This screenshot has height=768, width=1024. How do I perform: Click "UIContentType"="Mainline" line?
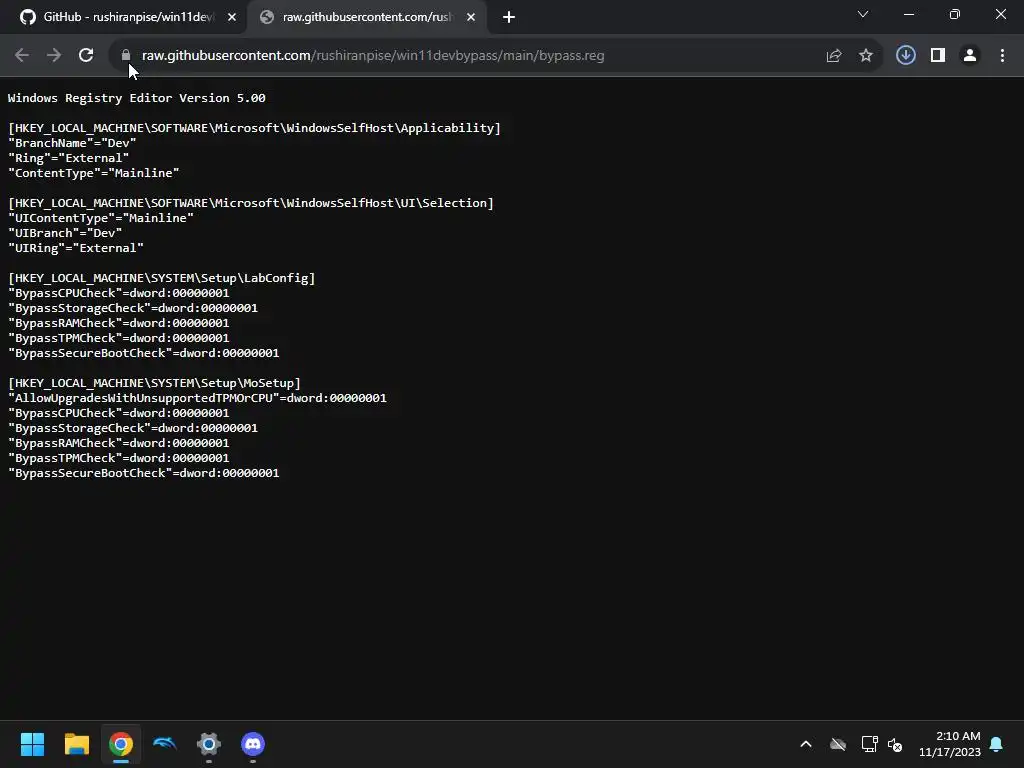pos(101,218)
